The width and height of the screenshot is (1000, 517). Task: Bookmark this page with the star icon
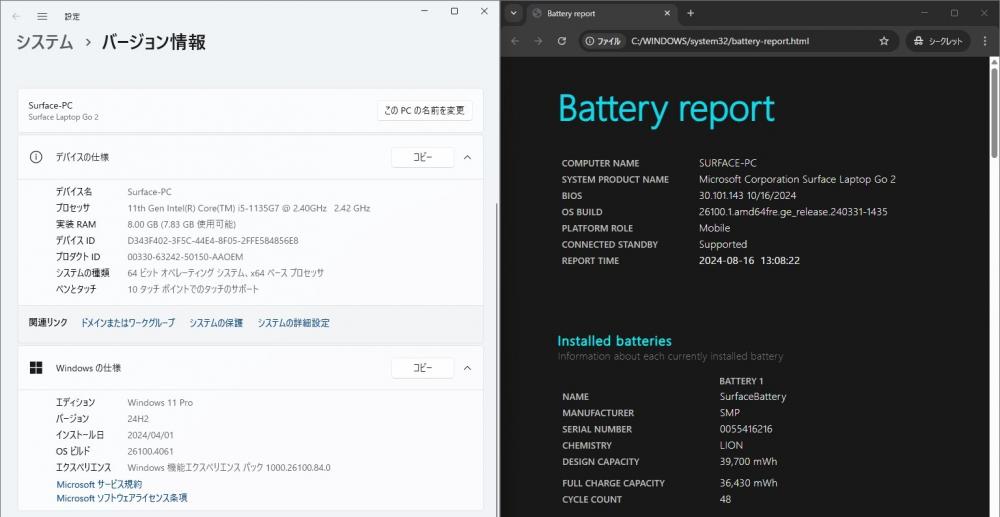pos(884,41)
